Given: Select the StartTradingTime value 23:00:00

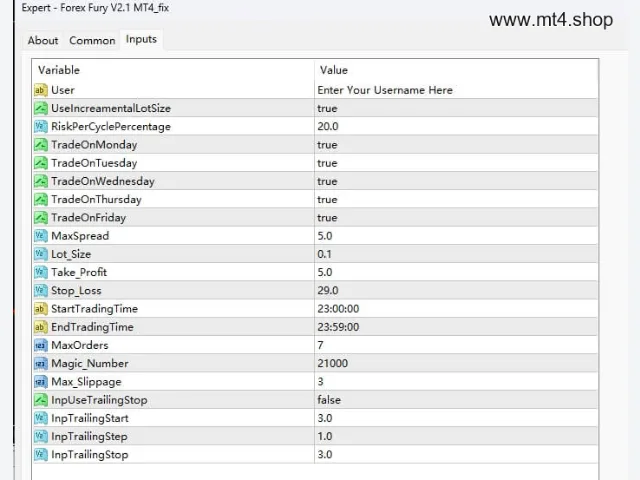Looking at the screenshot, I should [338, 309].
